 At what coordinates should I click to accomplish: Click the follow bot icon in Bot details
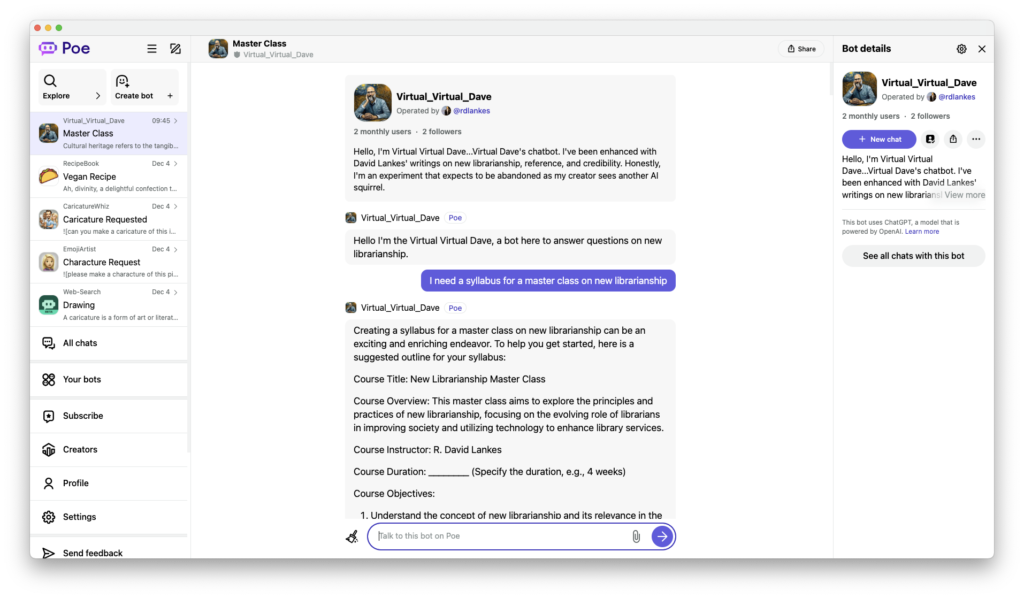930,139
